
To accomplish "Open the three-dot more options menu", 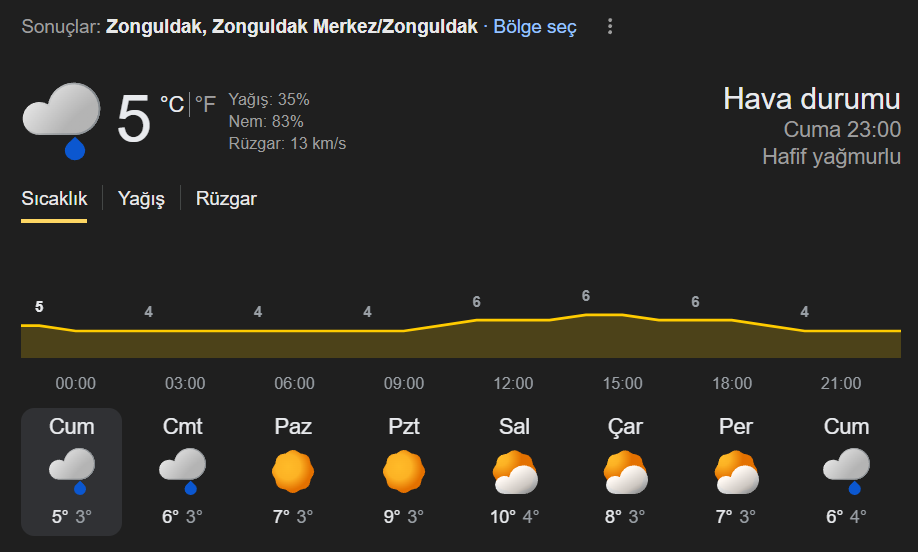I will [610, 27].
